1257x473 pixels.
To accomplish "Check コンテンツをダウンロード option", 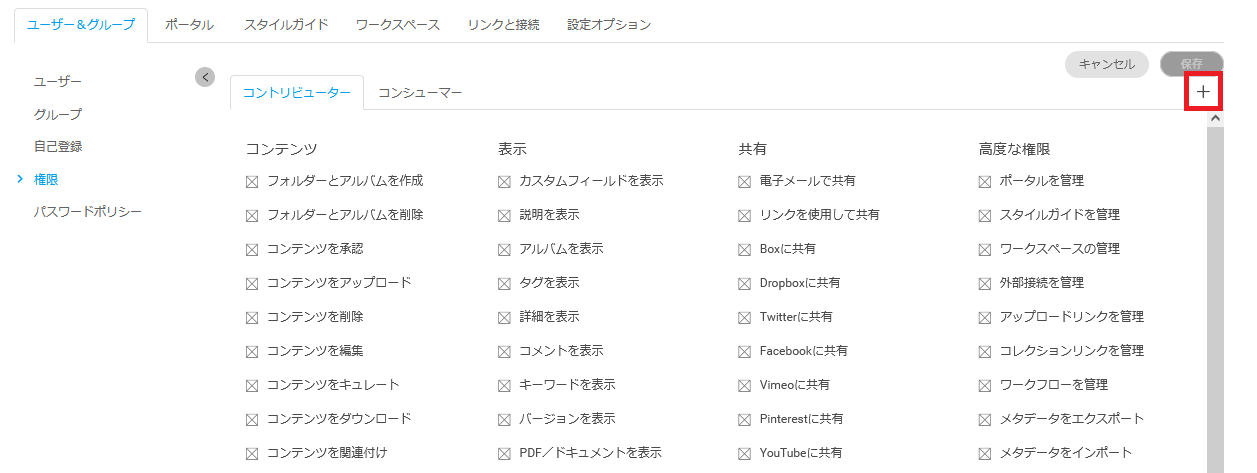I will pos(252,419).
